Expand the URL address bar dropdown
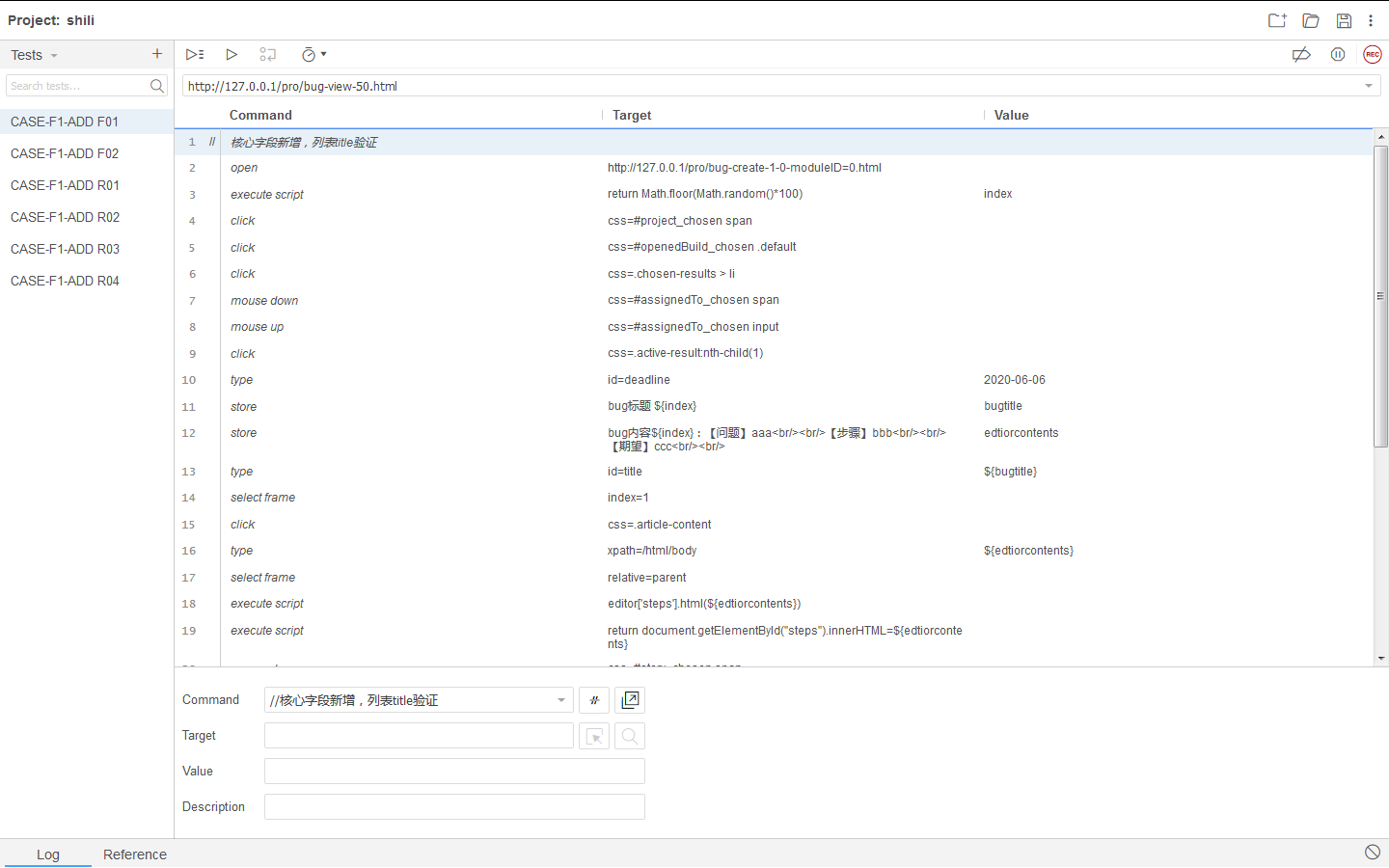Screen dimensions: 1389x868 click(x=1369, y=86)
